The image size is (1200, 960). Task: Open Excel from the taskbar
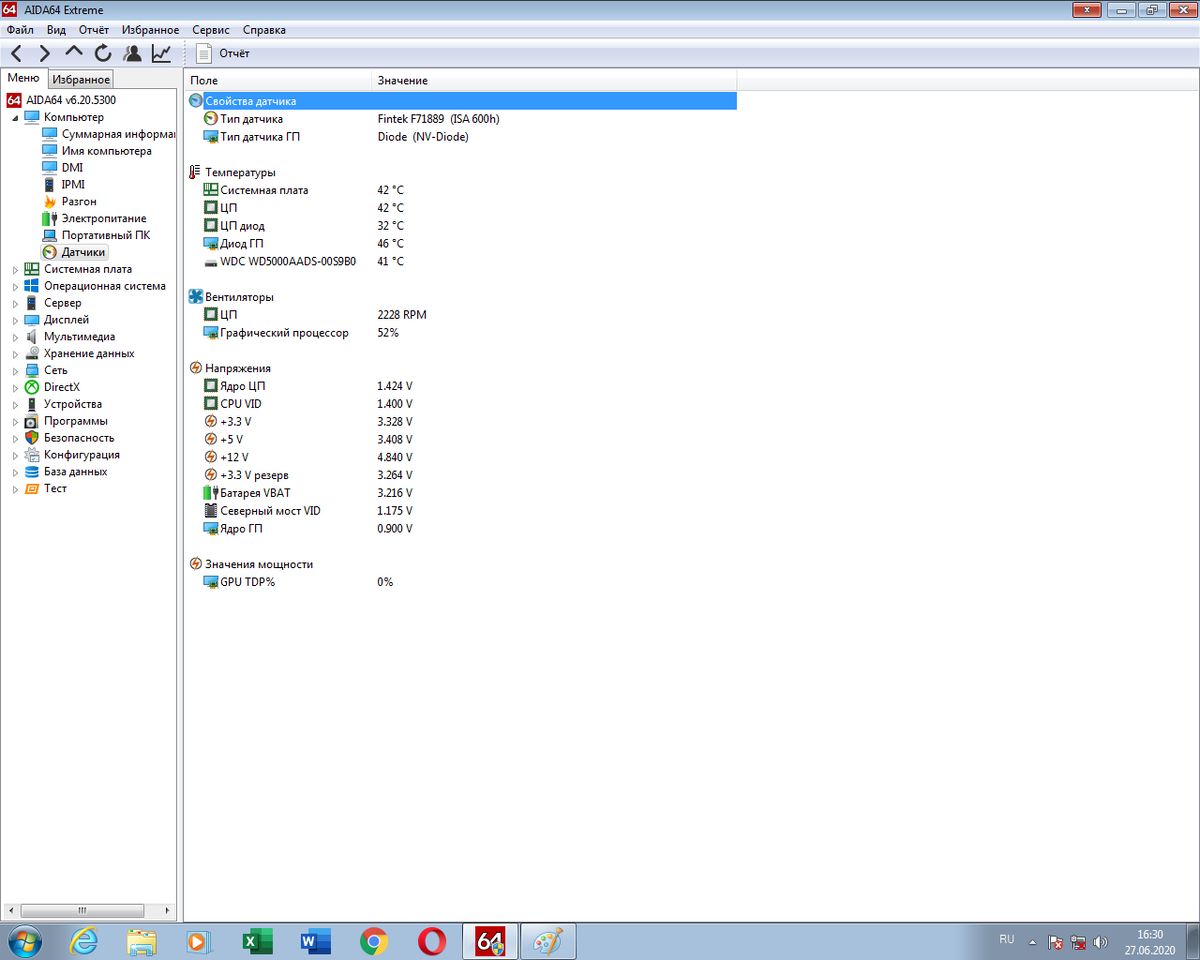tap(258, 941)
